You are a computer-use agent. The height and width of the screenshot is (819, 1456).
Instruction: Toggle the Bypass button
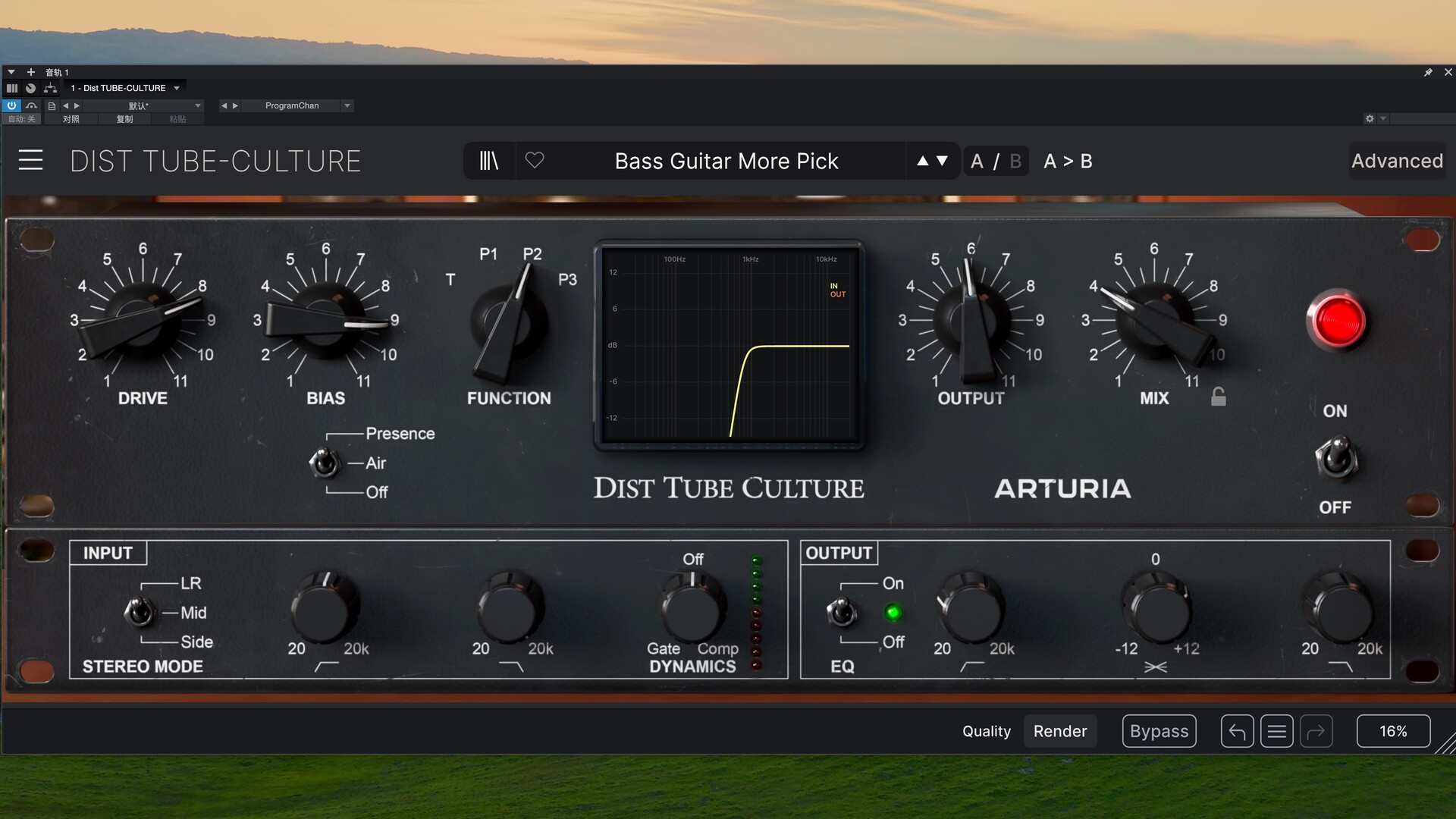tap(1159, 731)
